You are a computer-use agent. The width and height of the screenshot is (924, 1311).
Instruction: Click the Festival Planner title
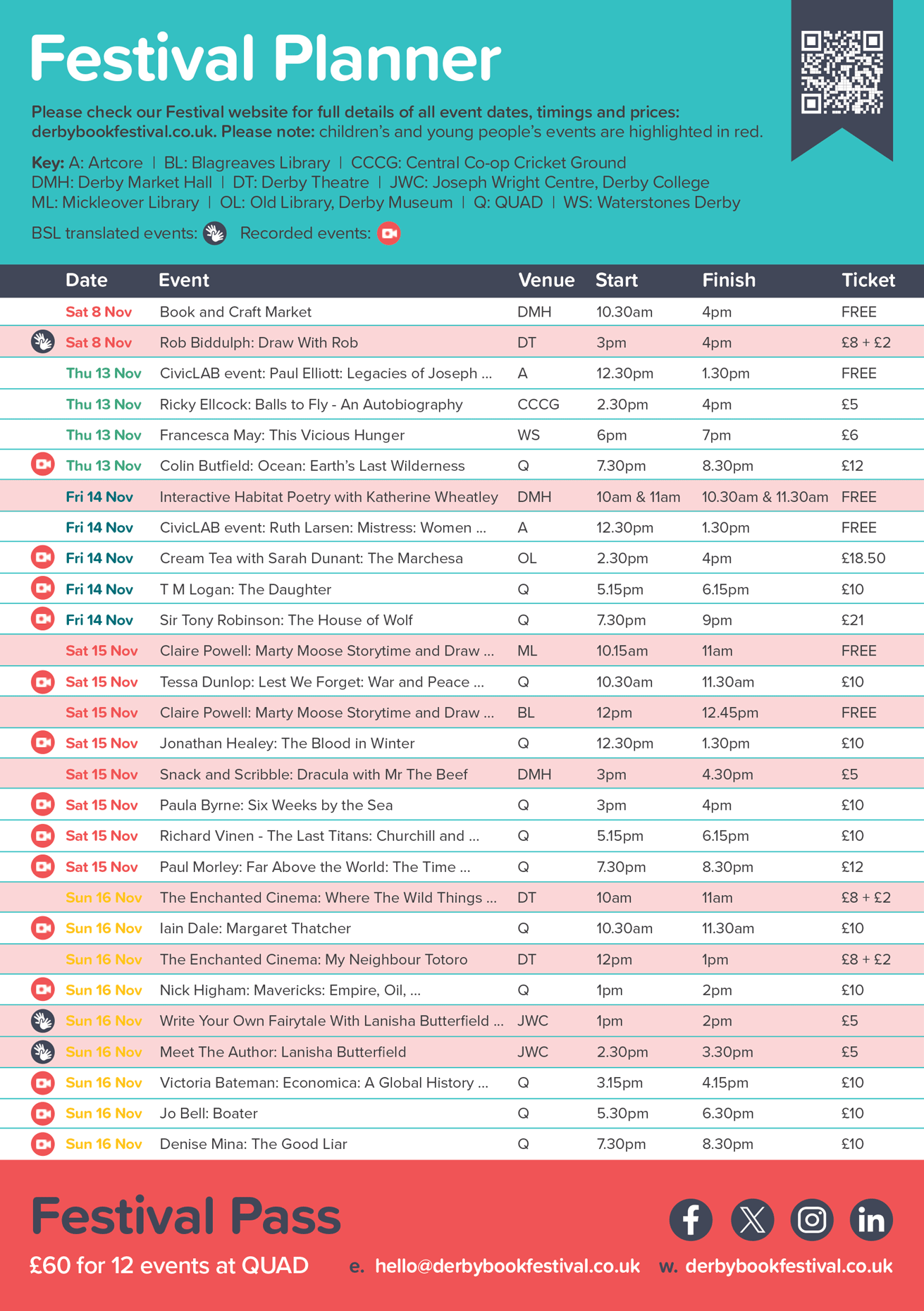click(x=266, y=59)
